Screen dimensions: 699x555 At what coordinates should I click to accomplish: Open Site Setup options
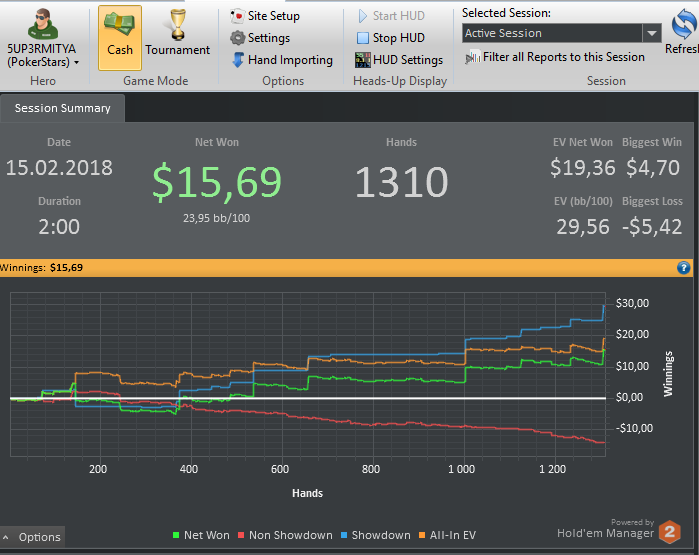tap(265, 17)
